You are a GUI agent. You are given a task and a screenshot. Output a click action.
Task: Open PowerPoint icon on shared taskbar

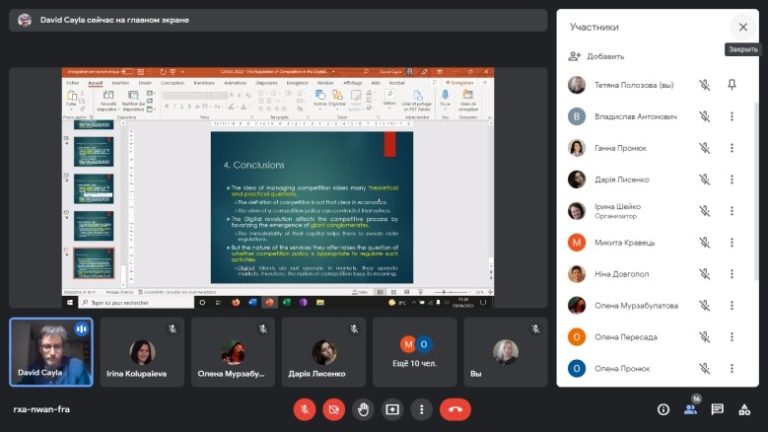tap(269, 303)
